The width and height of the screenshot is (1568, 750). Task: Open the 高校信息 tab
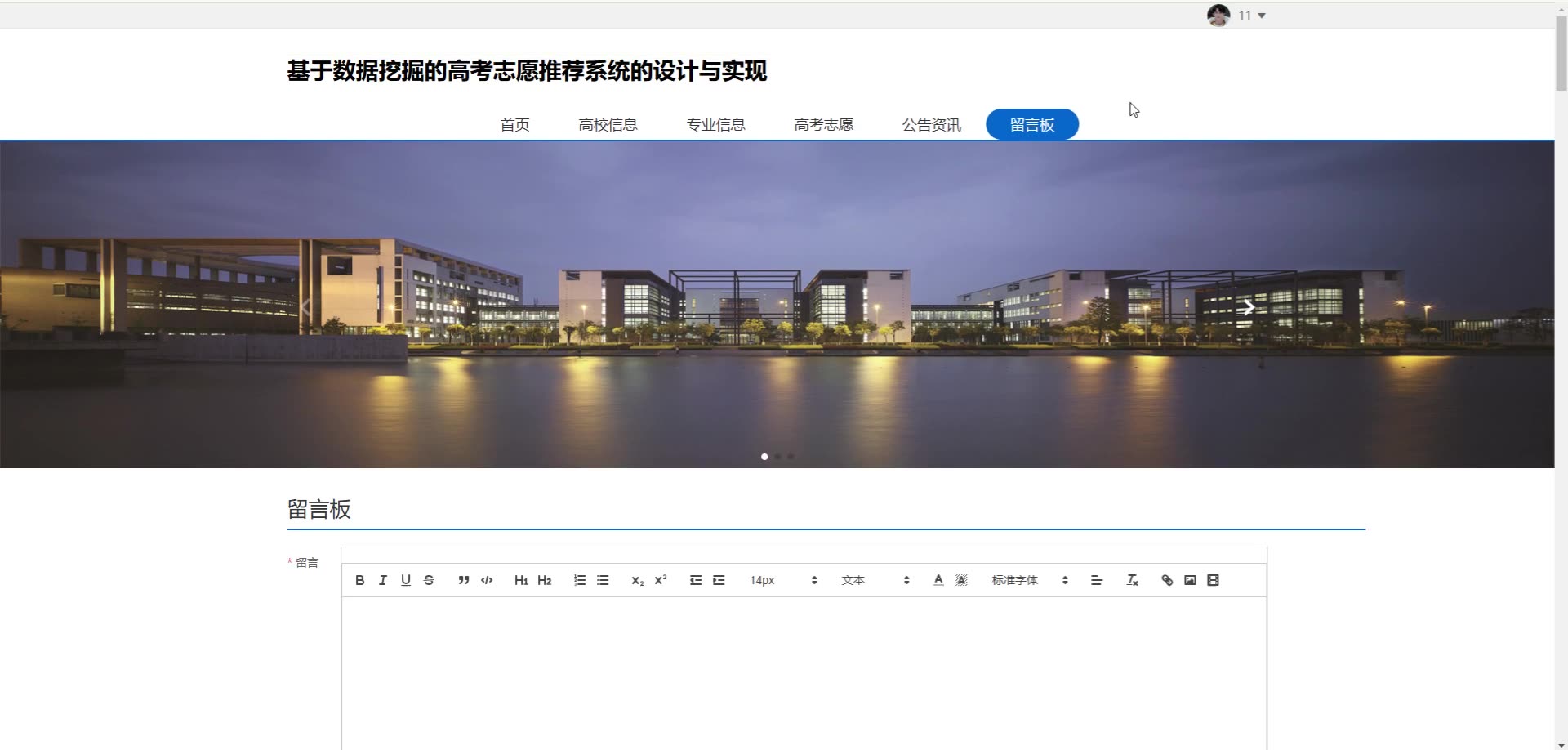608,125
